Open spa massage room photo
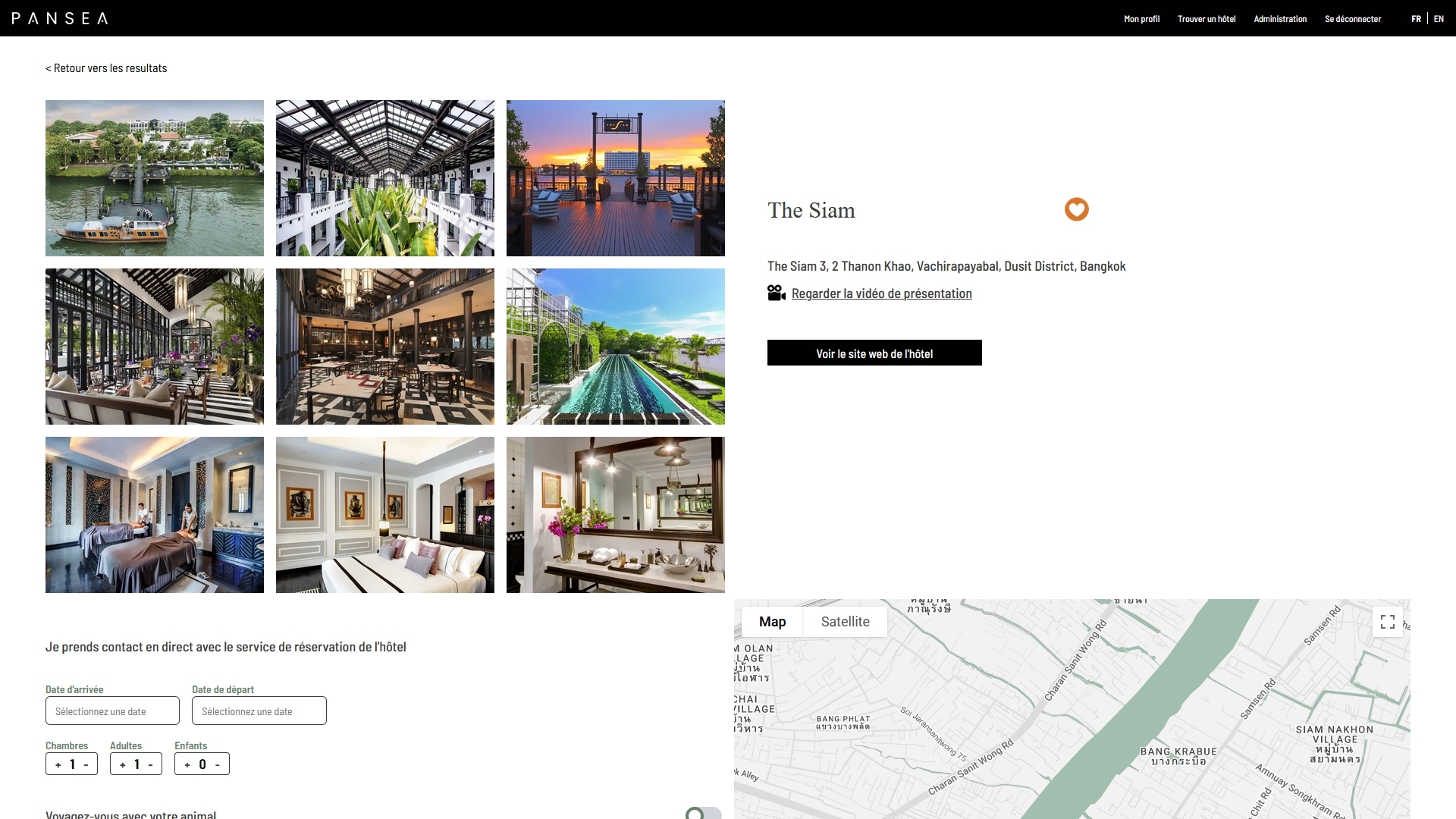Screen dimensions: 1456x819 tap(155, 515)
